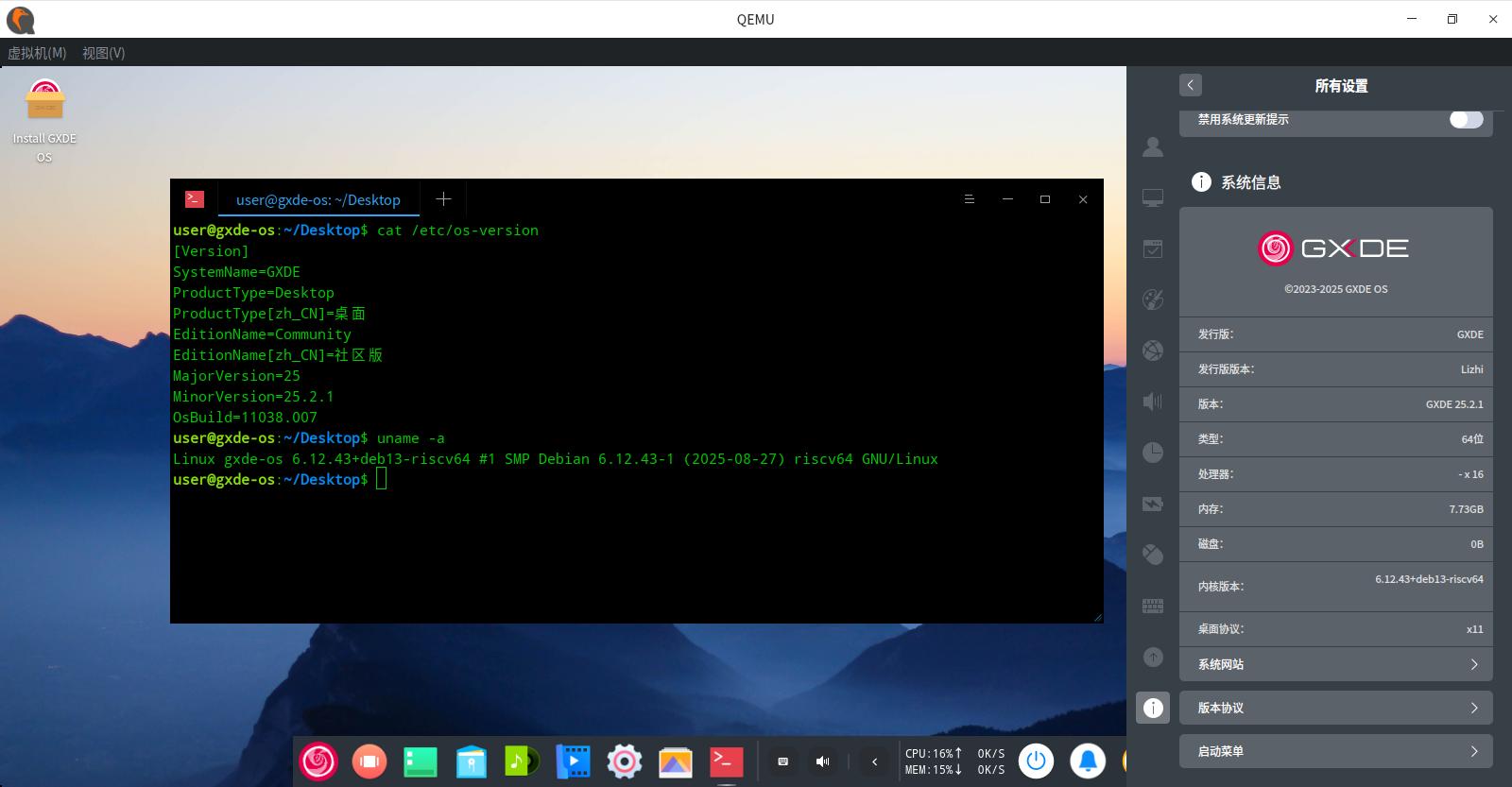Launch the green file manager dock icon
Image resolution: width=1512 pixels, height=787 pixels.
pyautogui.click(x=421, y=761)
